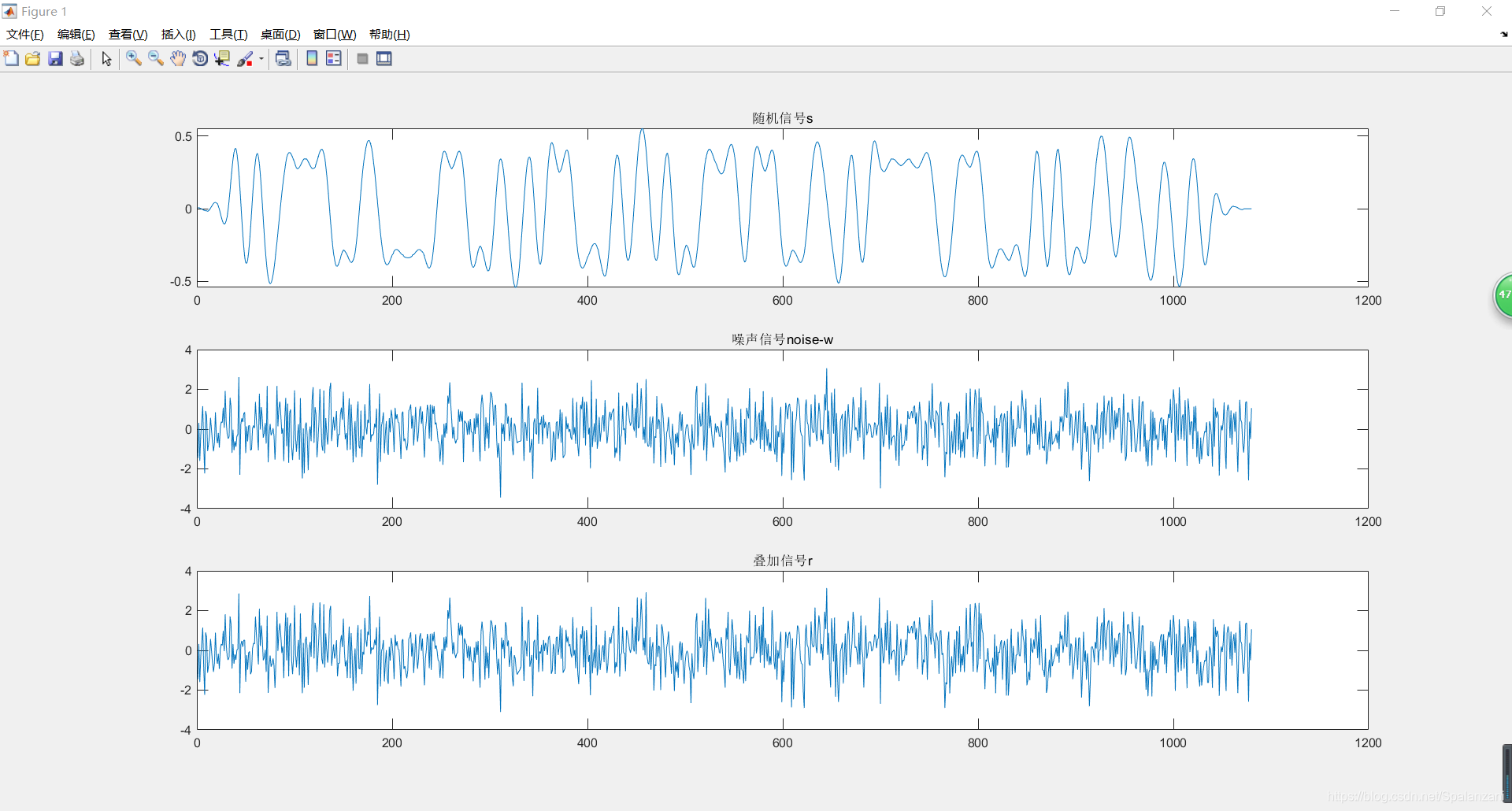Print the figure
Screen dimensions: 1512x811
[77, 59]
